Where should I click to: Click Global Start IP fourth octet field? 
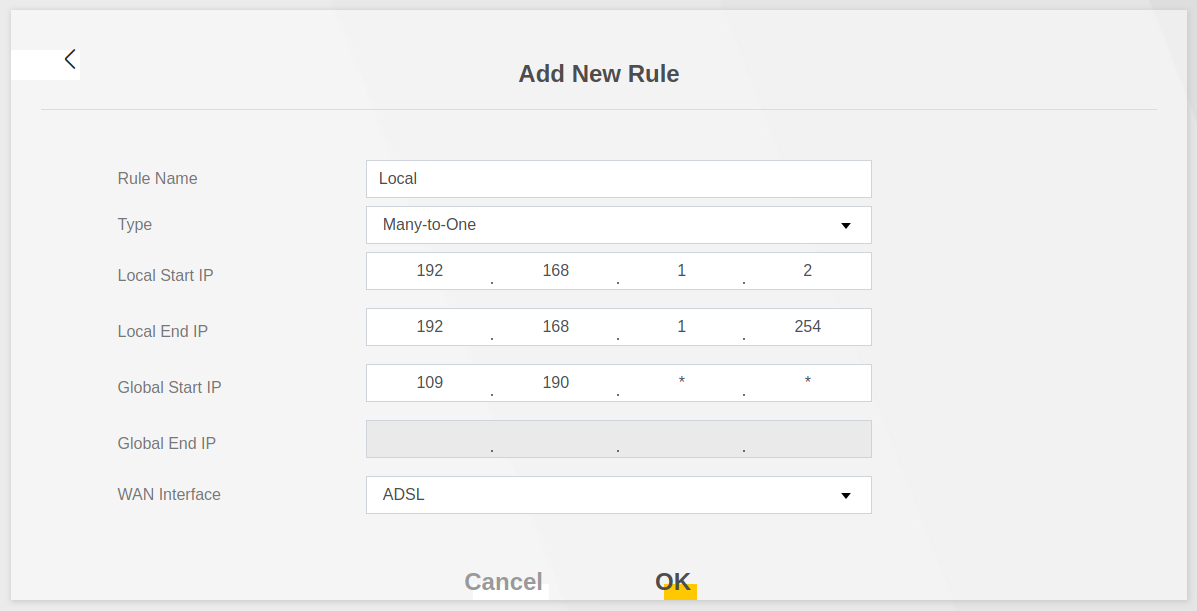click(x=808, y=383)
